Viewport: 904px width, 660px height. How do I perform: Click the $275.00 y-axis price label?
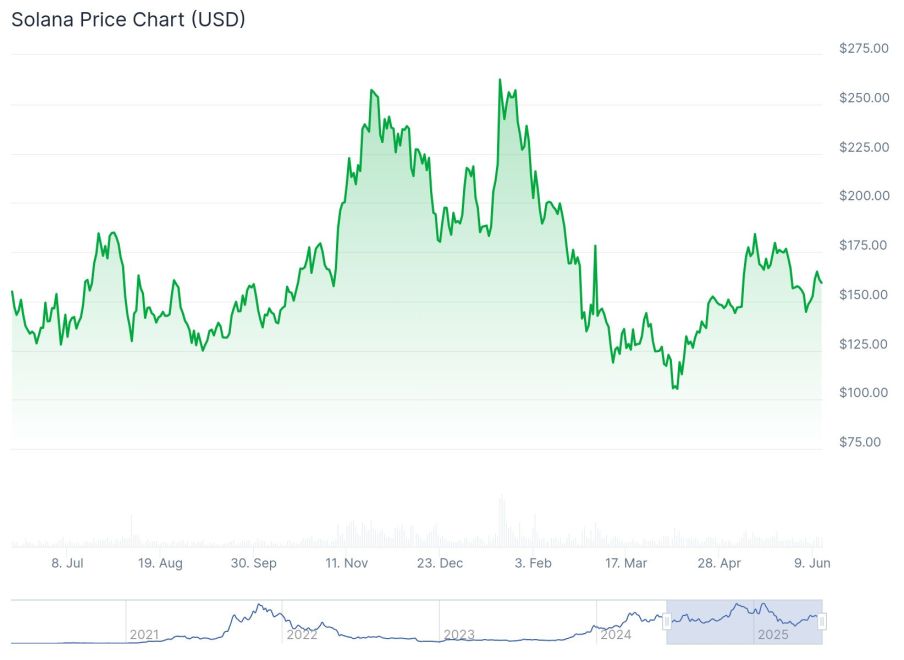(x=864, y=48)
